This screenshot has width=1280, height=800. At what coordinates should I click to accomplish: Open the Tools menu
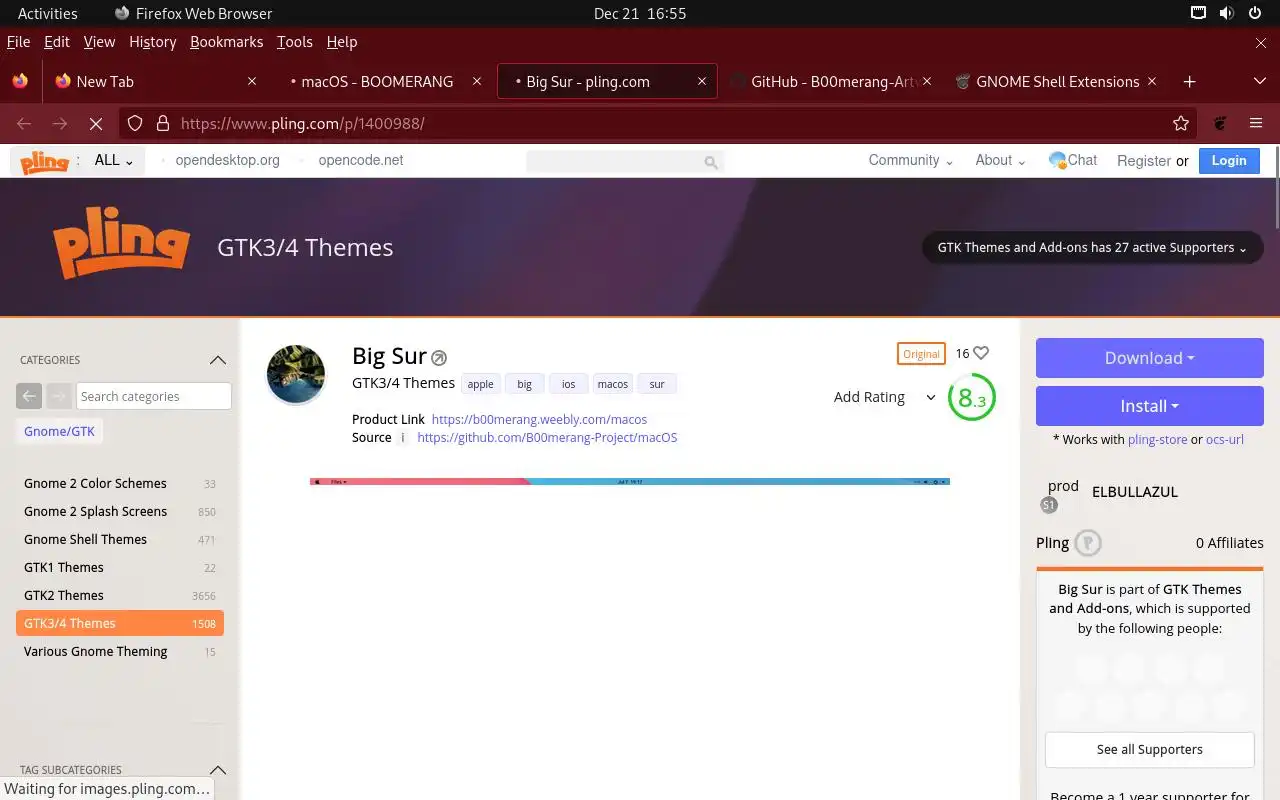tap(294, 42)
